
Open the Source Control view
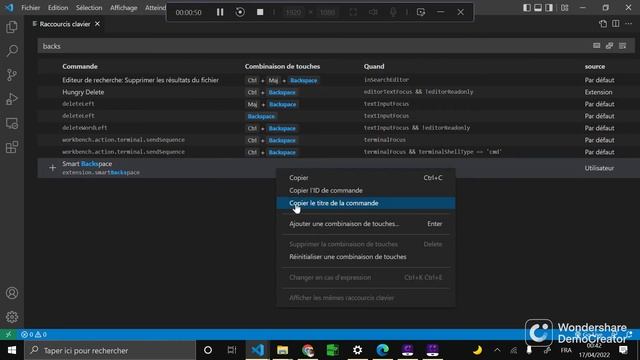(12, 75)
